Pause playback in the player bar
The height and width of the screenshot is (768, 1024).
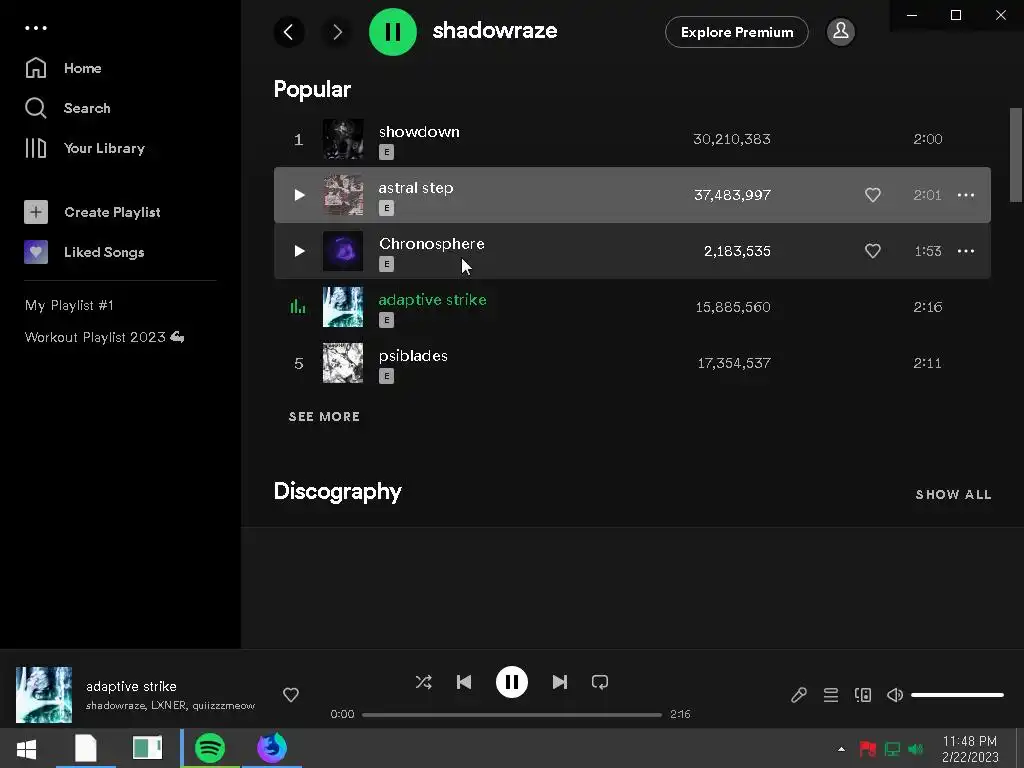click(511, 682)
